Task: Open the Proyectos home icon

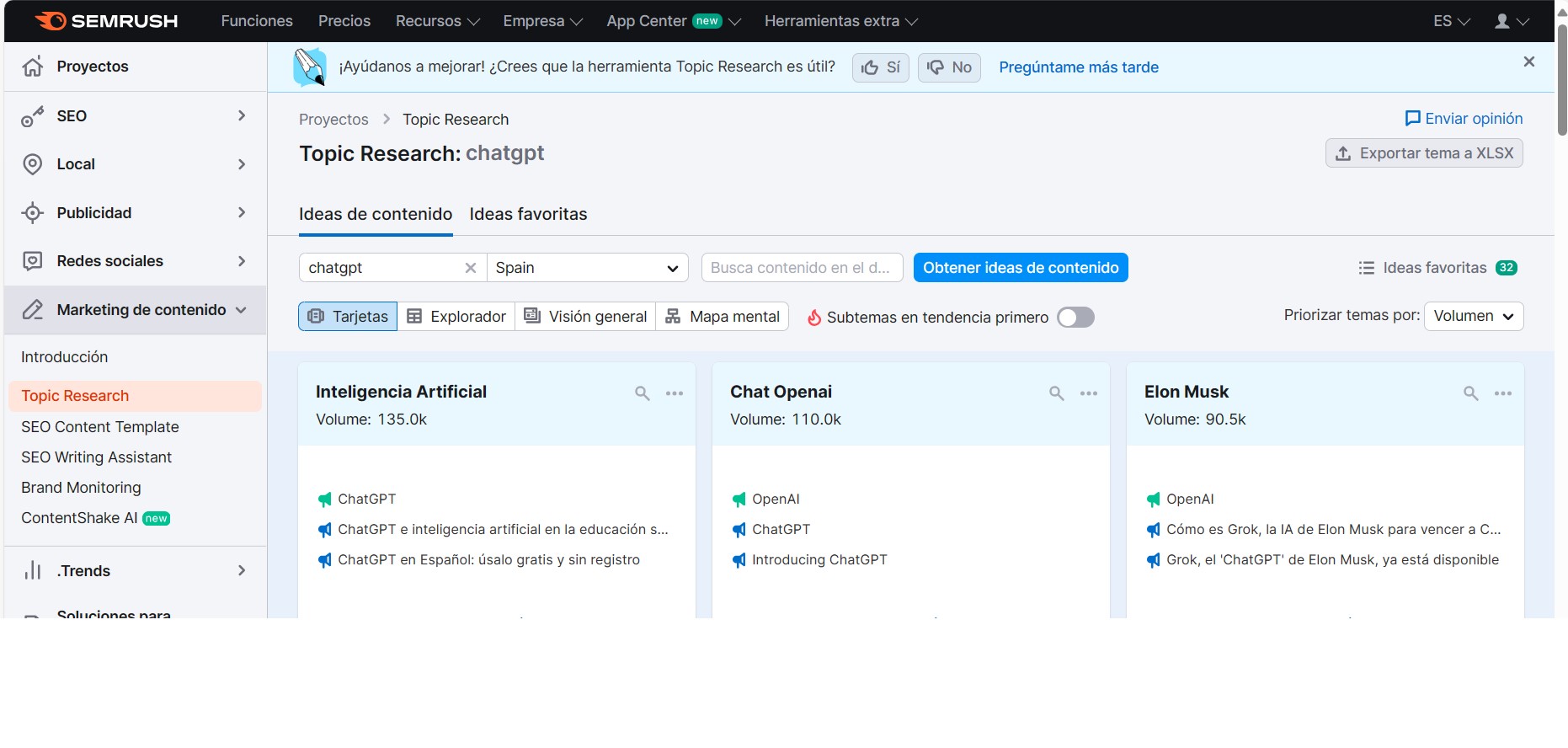Action: (x=33, y=67)
